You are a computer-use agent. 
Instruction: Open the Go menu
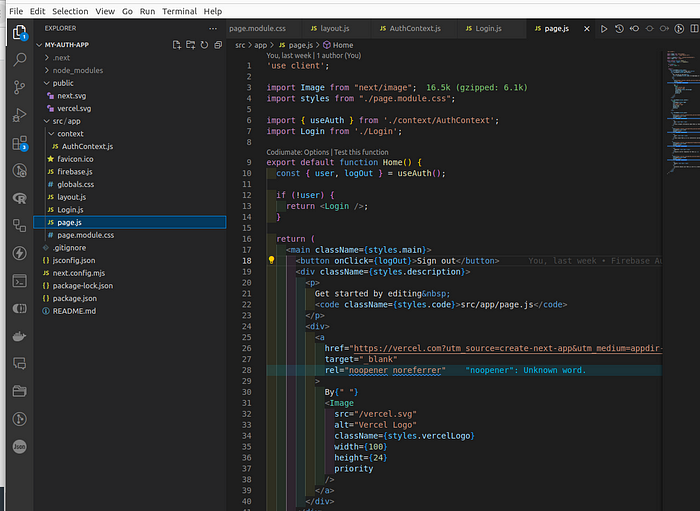[127, 11]
